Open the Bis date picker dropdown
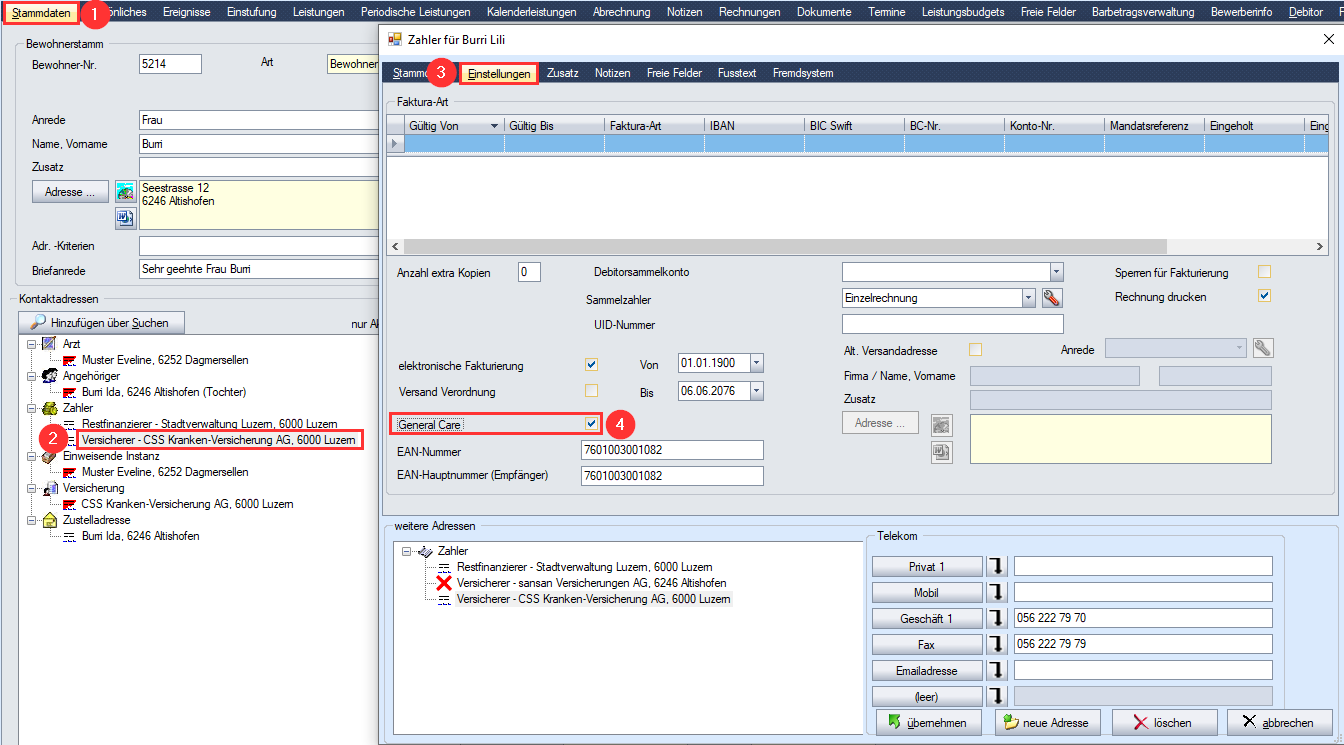Image resolution: width=1344 pixels, height=745 pixels. coord(756,390)
